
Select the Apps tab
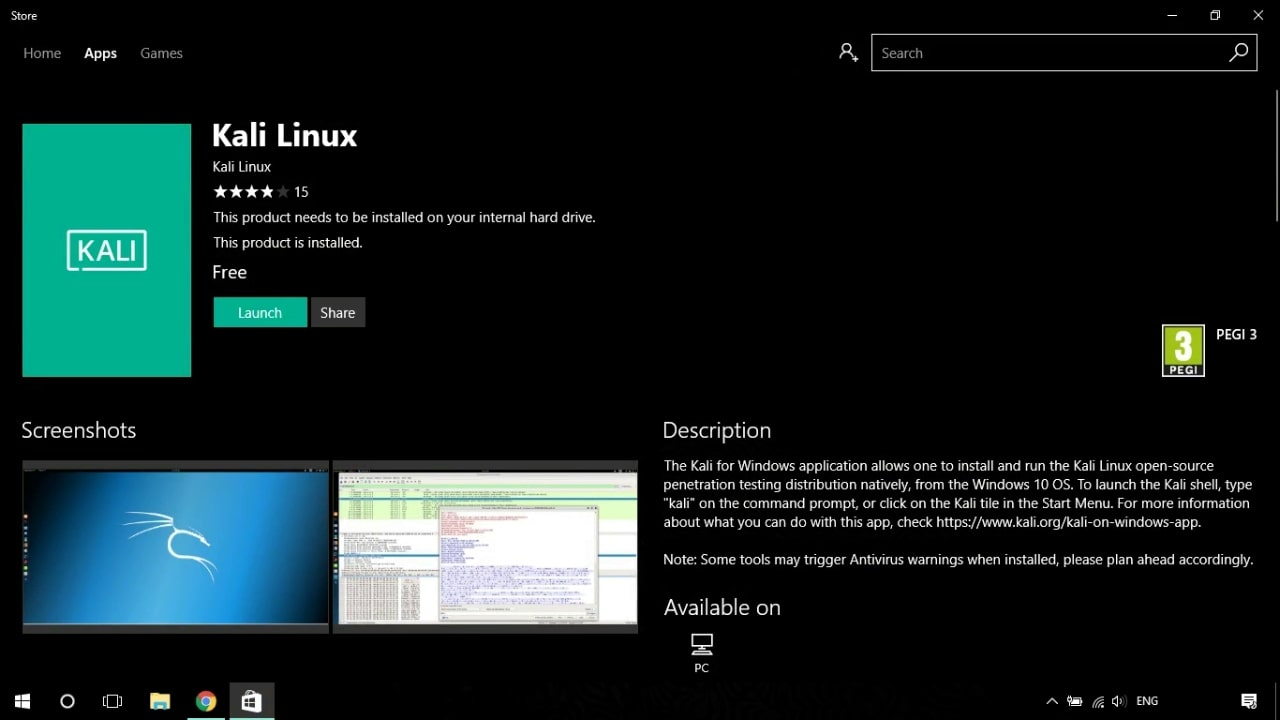pos(100,53)
